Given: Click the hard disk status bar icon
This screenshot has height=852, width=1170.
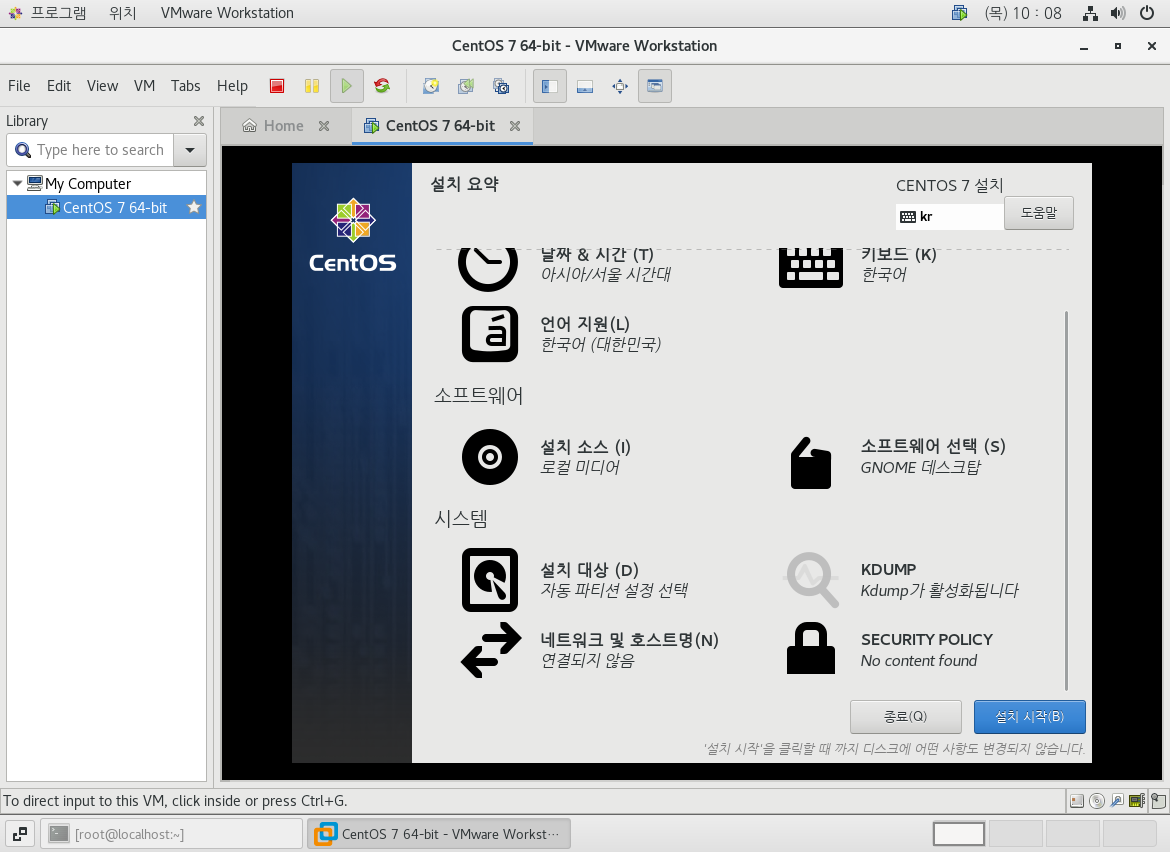Looking at the screenshot, I should (x=1077, y=801).
